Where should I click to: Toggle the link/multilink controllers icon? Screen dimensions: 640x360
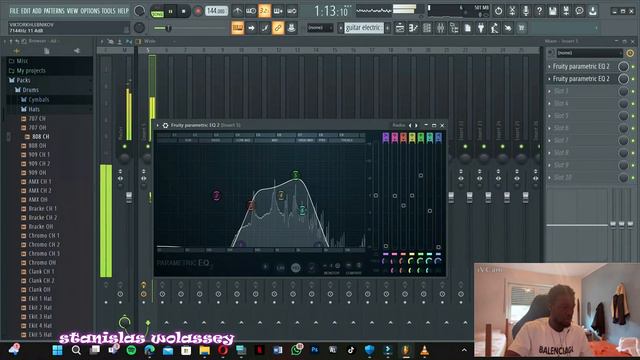tap(278, 28)
